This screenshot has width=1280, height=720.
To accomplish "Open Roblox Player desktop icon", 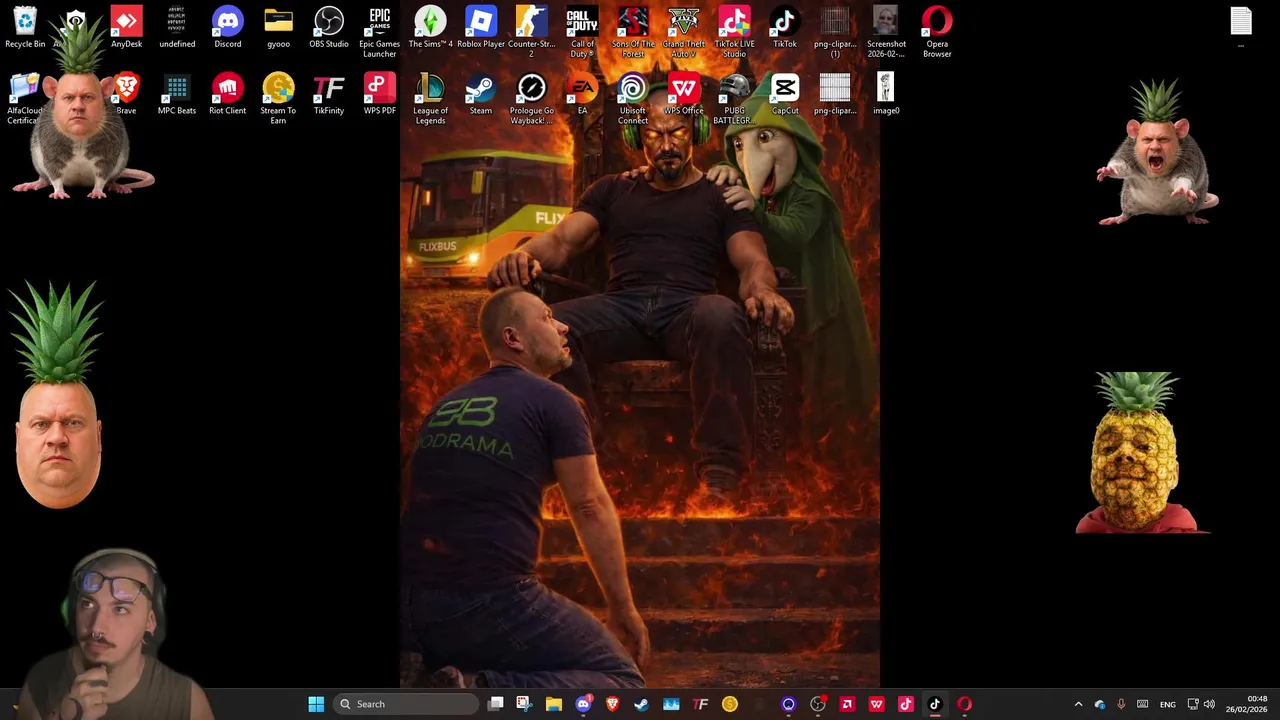I will coord(481,27).
